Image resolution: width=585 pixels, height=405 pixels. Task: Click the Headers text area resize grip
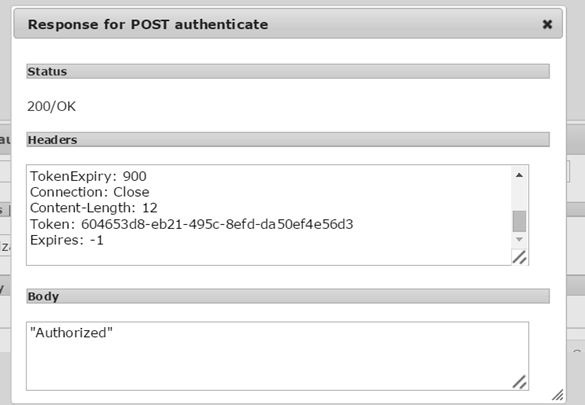pos(519,257)
